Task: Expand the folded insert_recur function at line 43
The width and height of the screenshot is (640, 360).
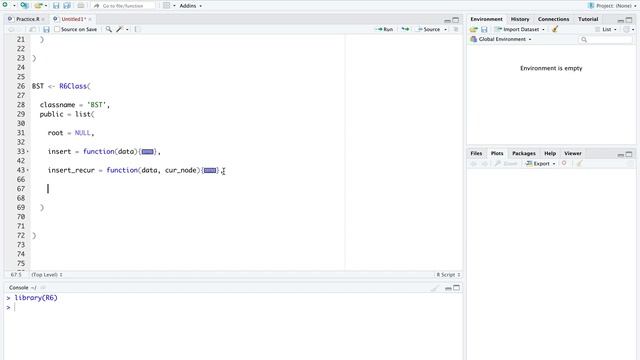Action: tap(28, 170)
